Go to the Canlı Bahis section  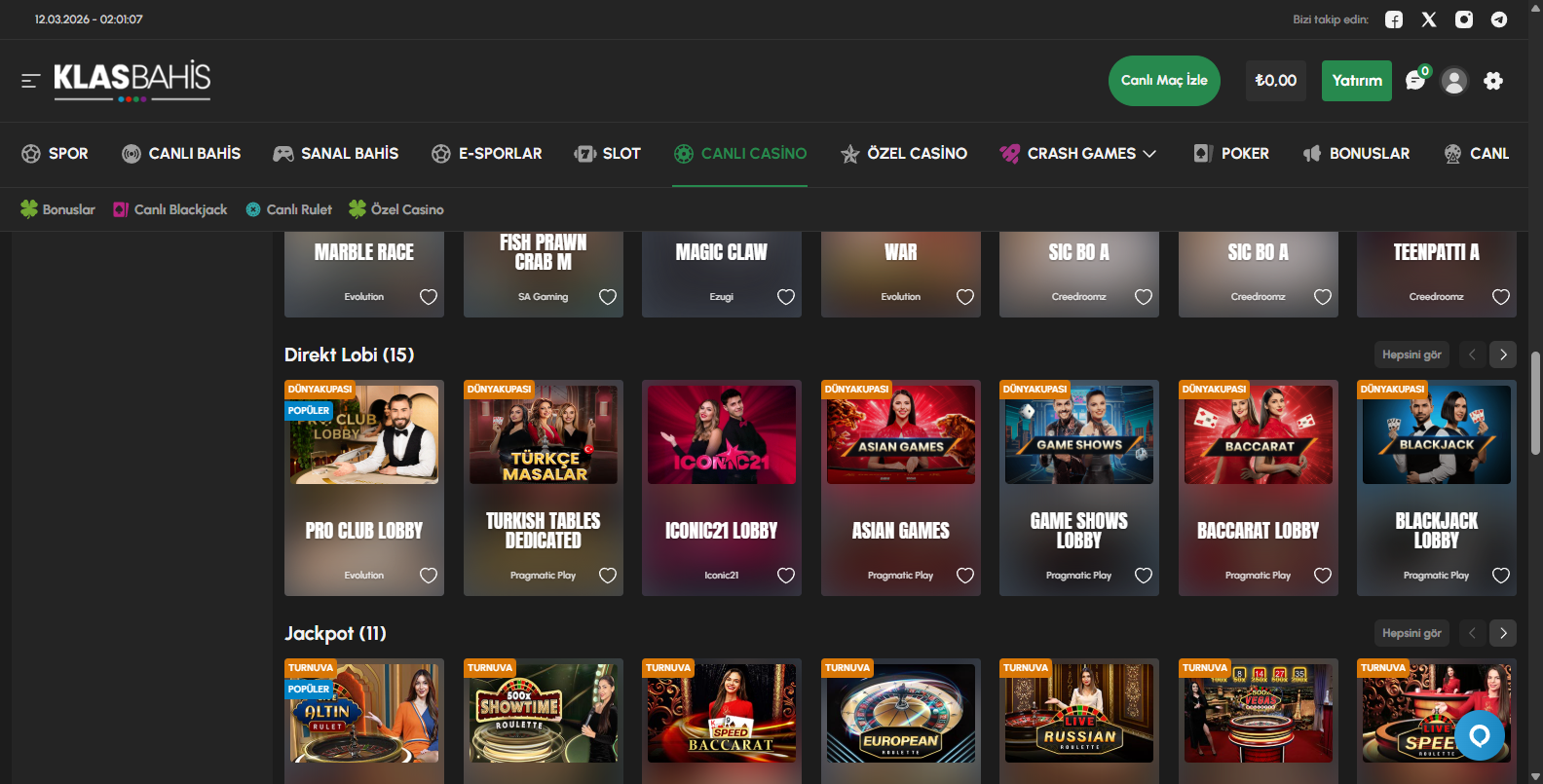(x=181, y=154)
